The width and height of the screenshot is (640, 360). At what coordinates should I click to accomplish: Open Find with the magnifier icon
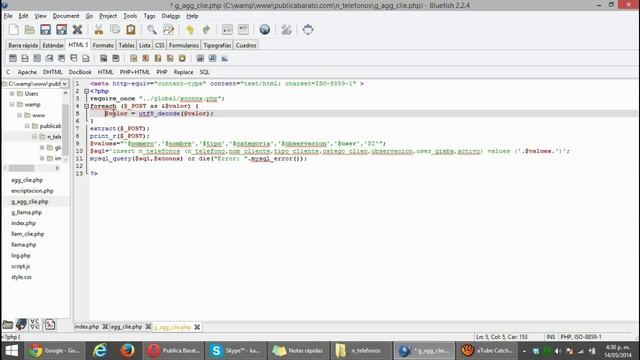click(x=152, y=30)
